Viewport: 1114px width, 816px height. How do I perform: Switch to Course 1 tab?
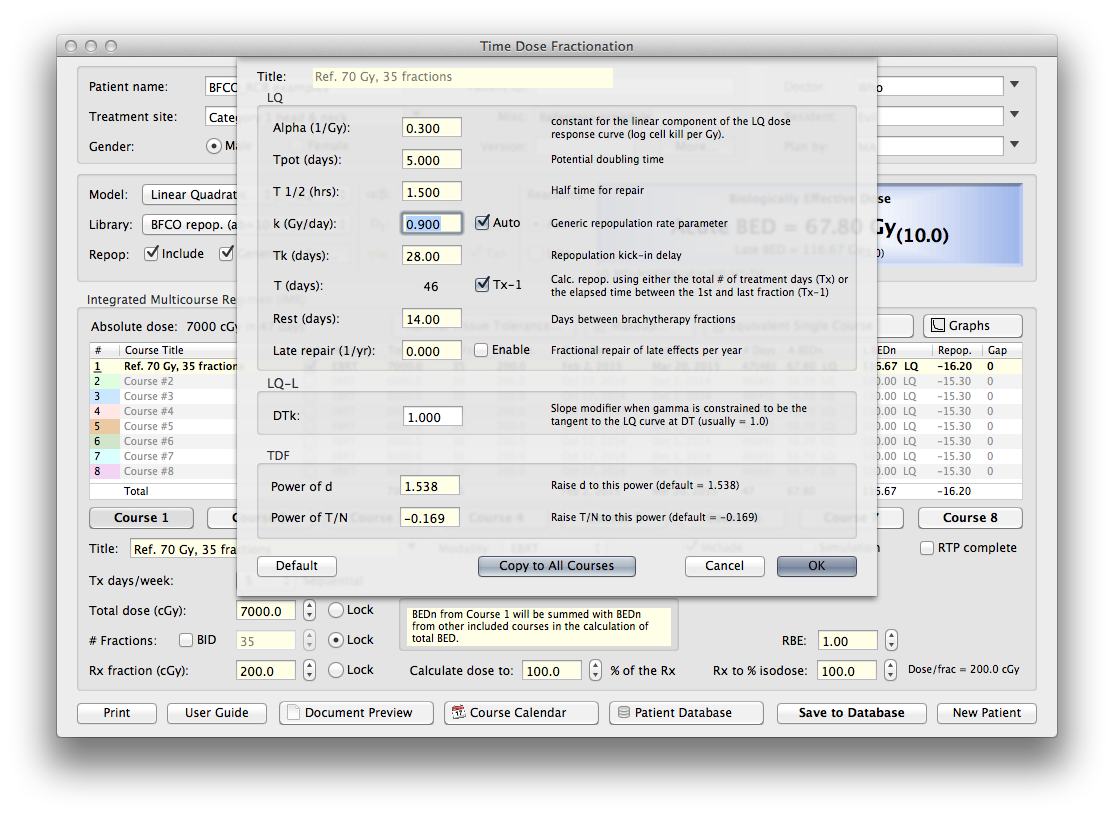click(x=141, y=518)
